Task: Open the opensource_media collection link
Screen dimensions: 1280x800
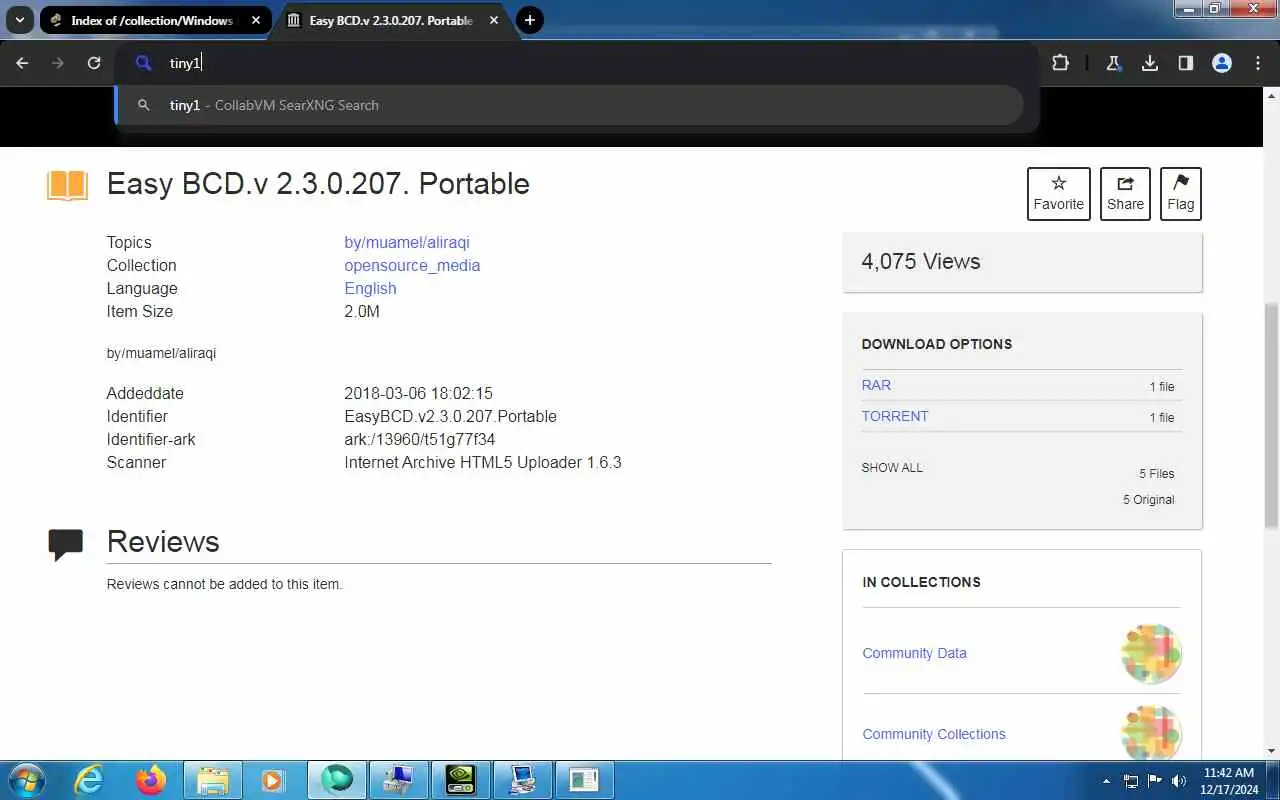Action: coord(412,265)
